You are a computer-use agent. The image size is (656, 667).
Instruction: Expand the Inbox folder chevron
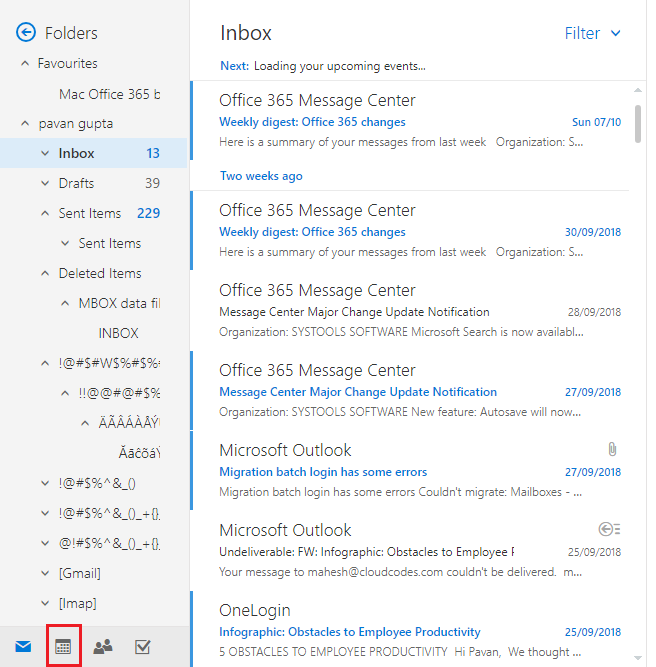click(45, 153)
